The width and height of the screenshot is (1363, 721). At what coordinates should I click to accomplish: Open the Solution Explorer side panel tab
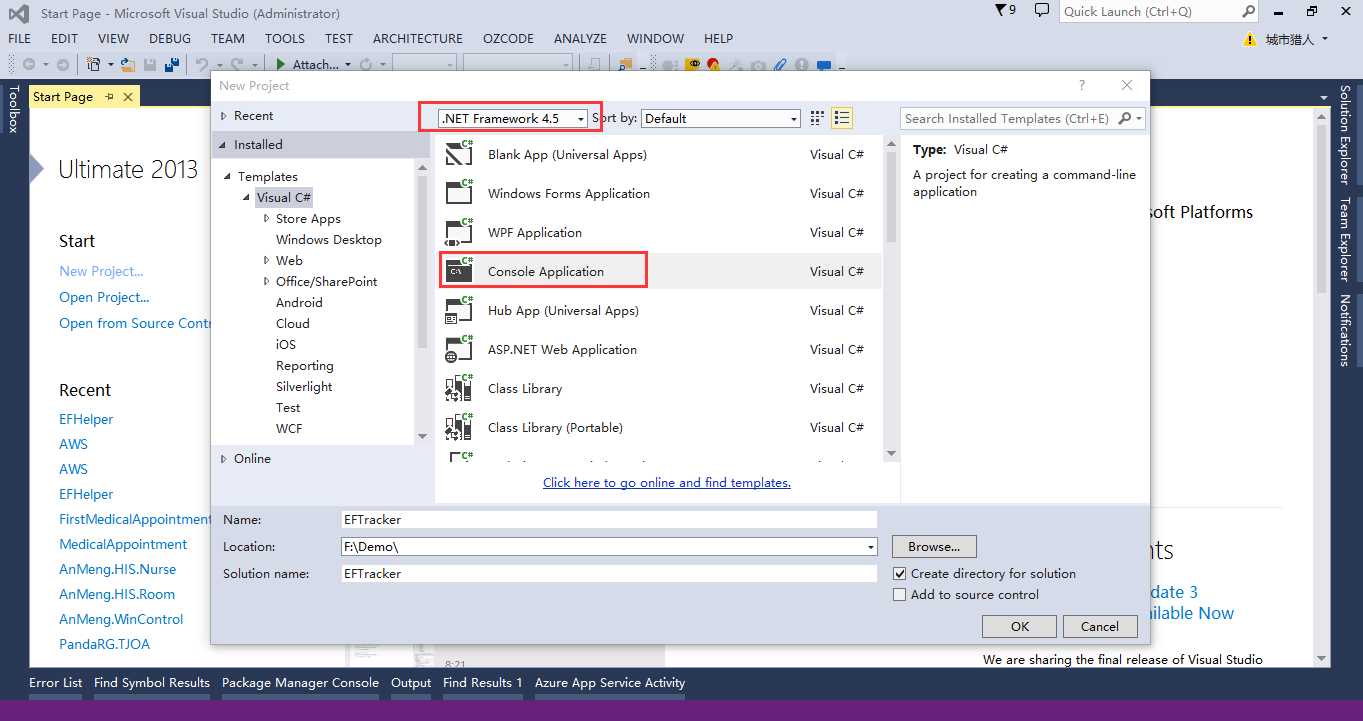coord(1345,135)
